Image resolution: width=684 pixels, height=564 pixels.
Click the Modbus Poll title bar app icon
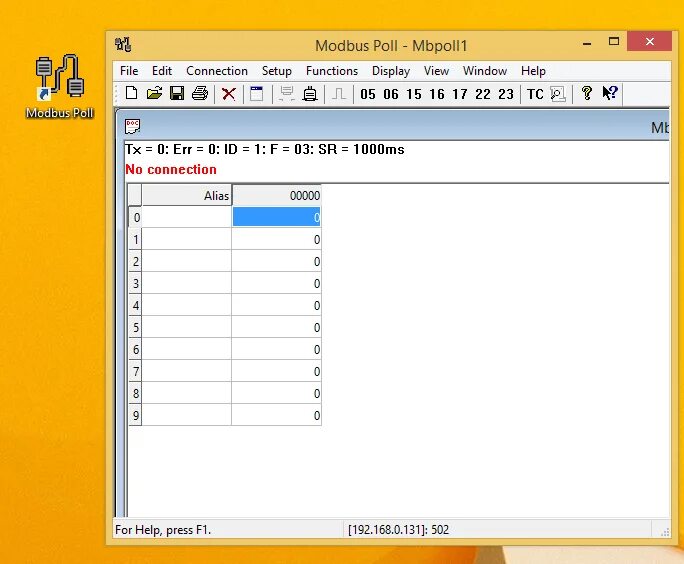[123, 44]
